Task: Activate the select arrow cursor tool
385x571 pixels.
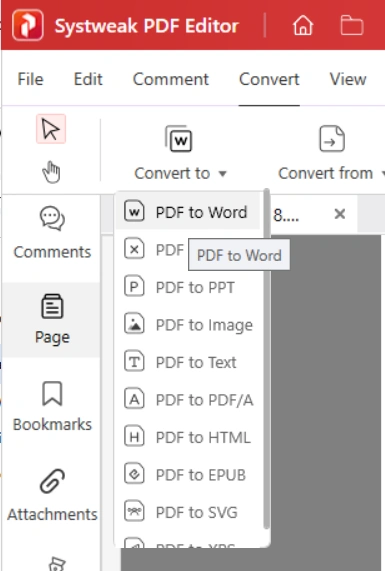Action: [x=51, y=129]
